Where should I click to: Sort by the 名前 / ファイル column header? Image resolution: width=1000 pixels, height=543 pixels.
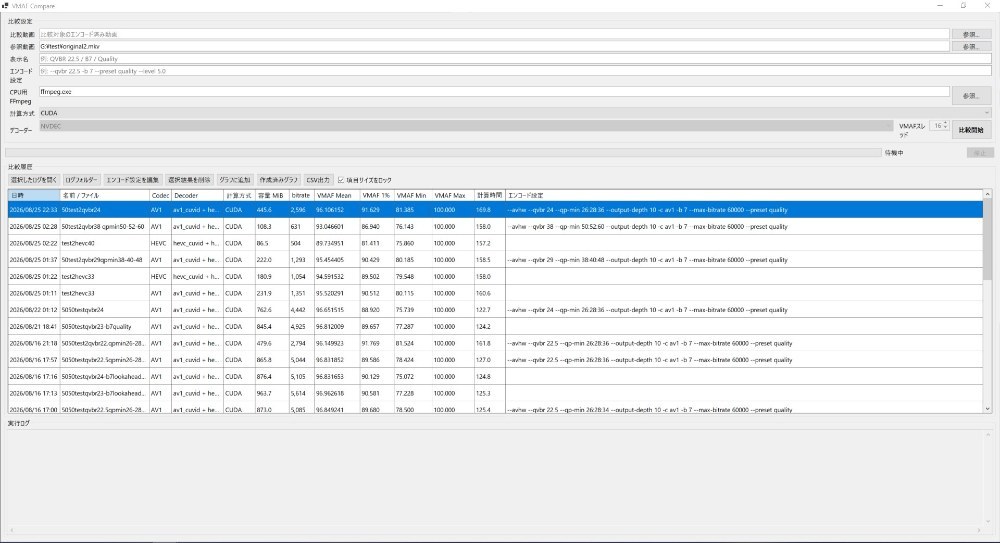click(x=105, y=195)
